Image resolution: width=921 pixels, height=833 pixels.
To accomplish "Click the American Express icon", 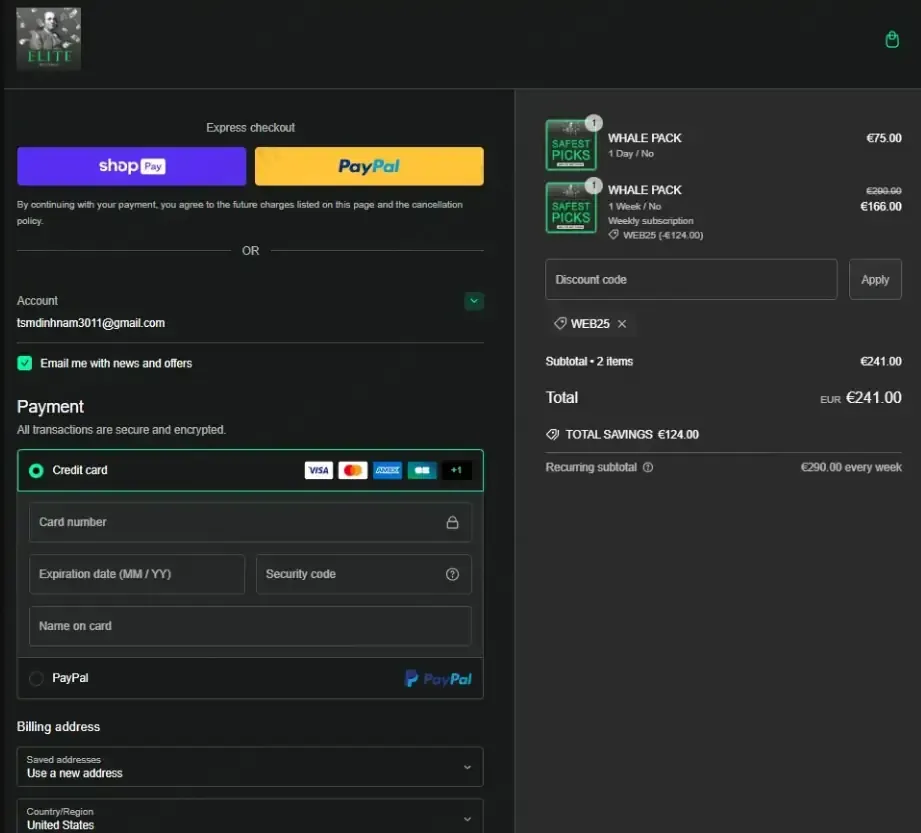I will click(x=388, y=470).
